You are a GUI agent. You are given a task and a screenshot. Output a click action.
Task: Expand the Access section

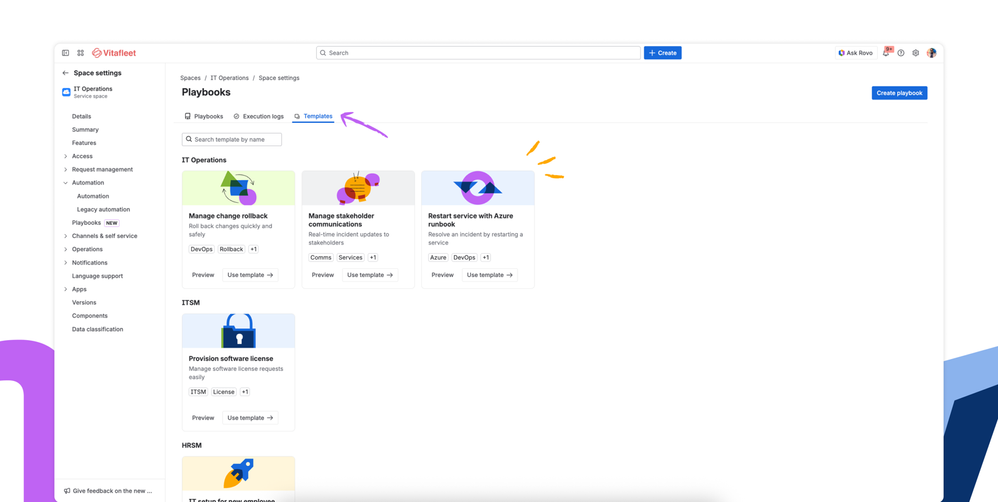click(x=66, y=157)
